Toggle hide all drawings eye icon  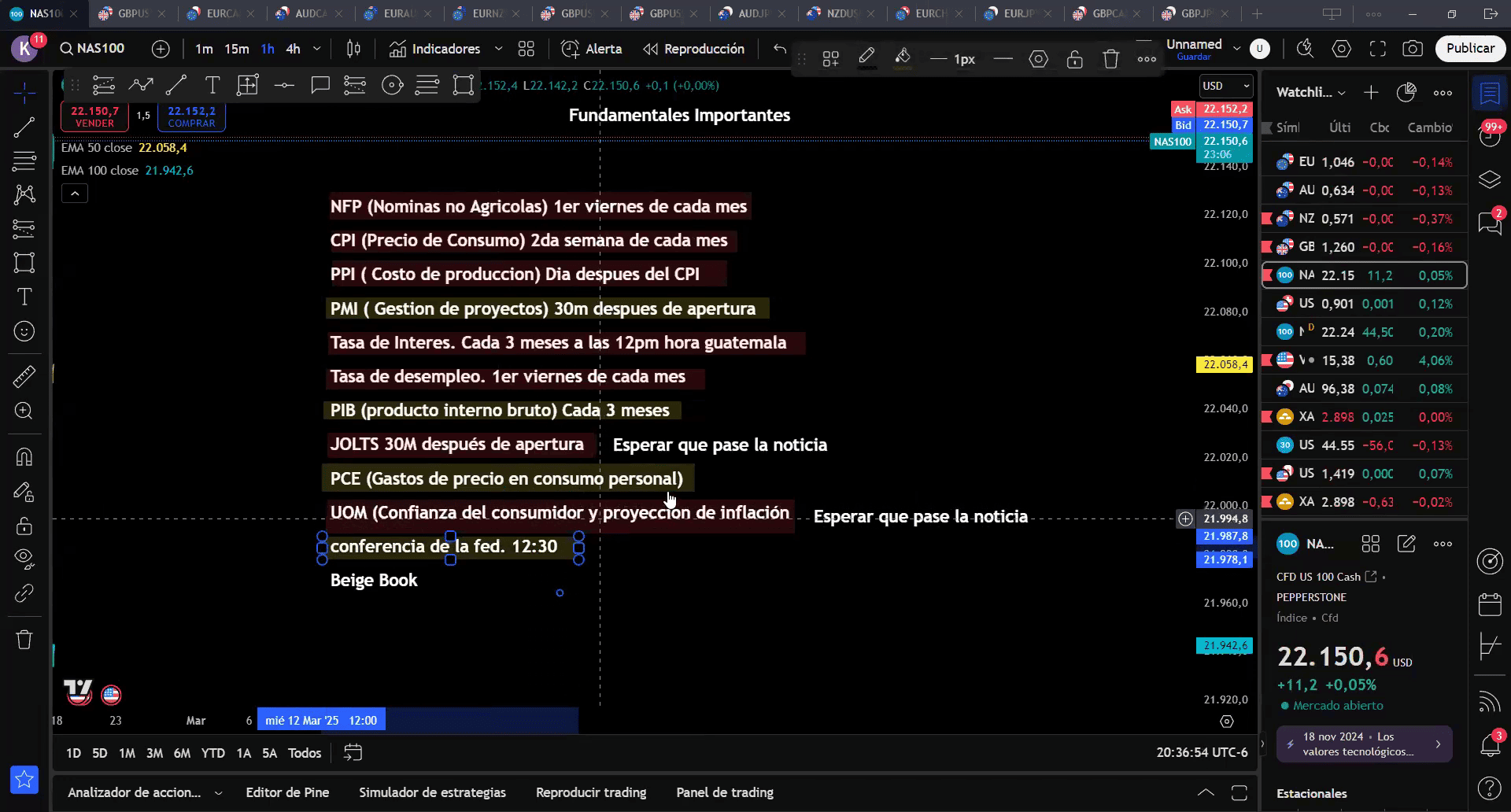tap(24, 559)
